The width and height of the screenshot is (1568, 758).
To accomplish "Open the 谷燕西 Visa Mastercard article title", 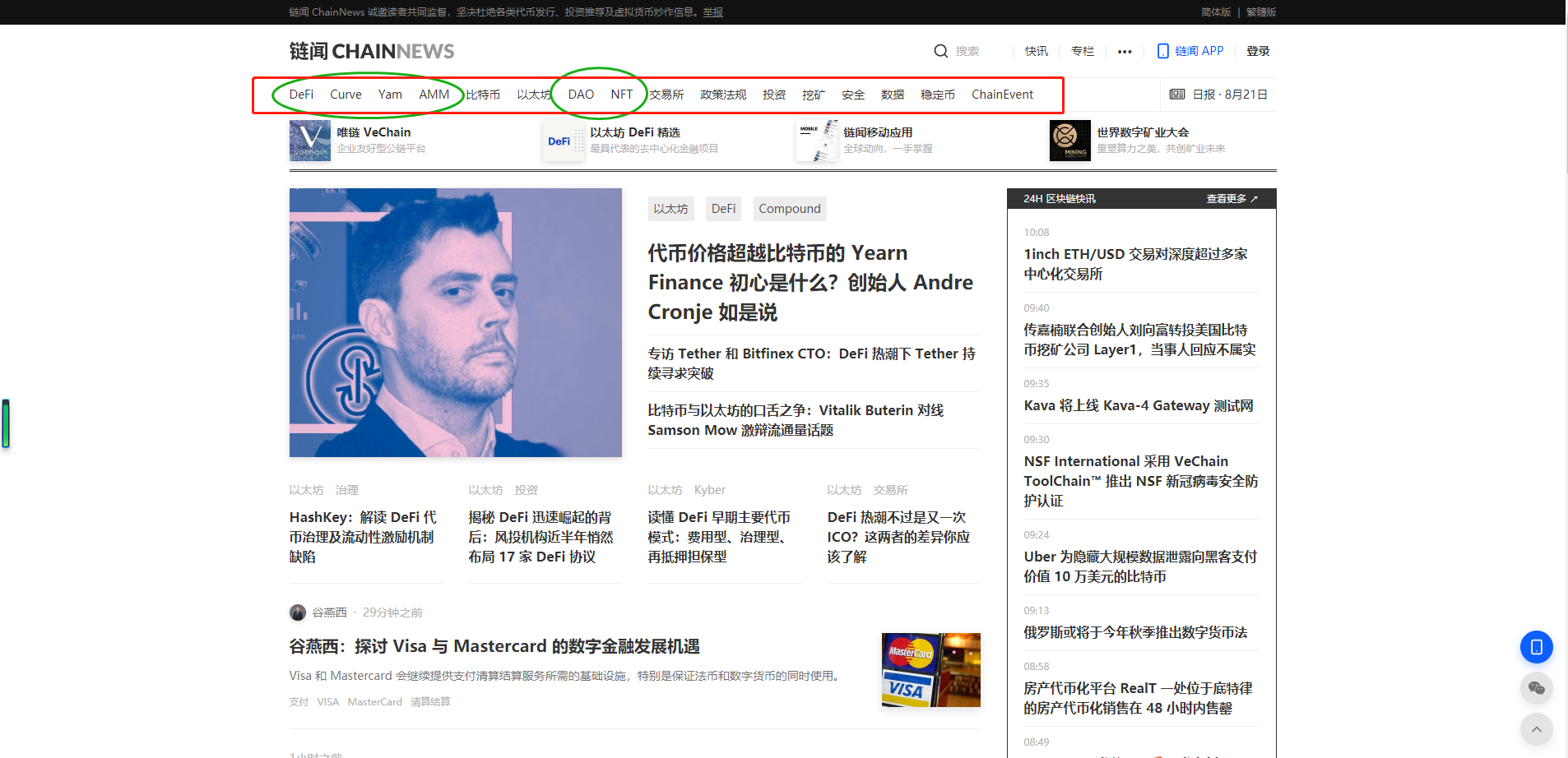I will pyautogui.click(x=494, y=646).
